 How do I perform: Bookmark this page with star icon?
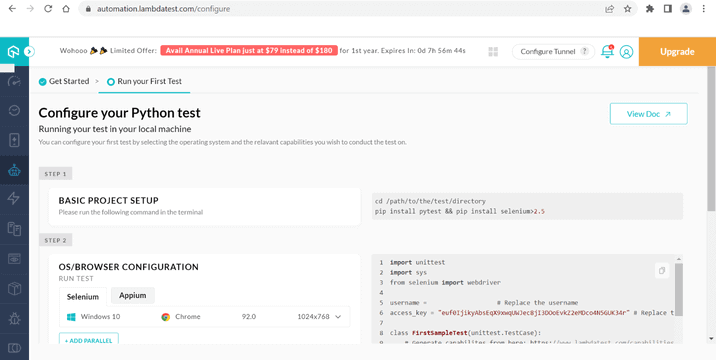628,9
